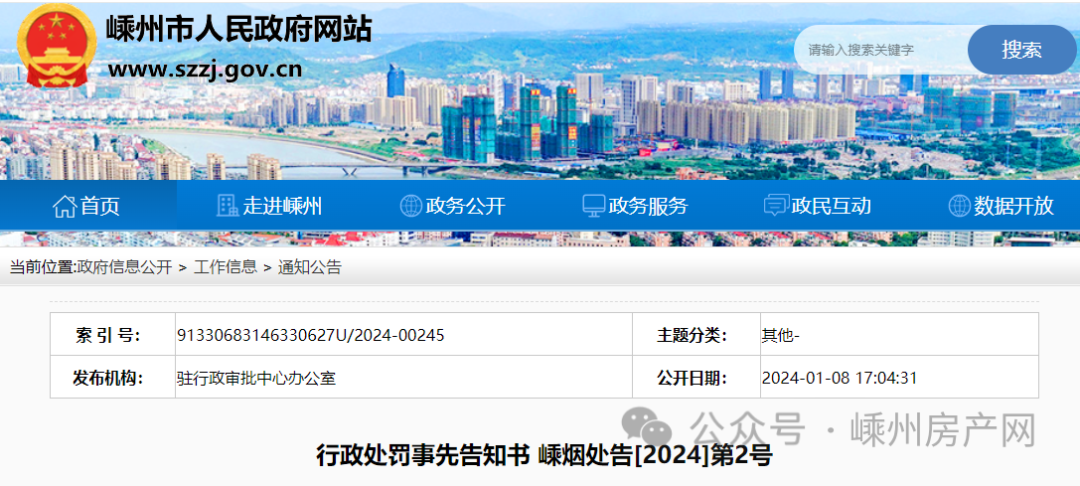Viewport: 1080px width, 486px height.
Task: Click the publish date 2024-01-08 17:04:31
Action: click(839, 378)
